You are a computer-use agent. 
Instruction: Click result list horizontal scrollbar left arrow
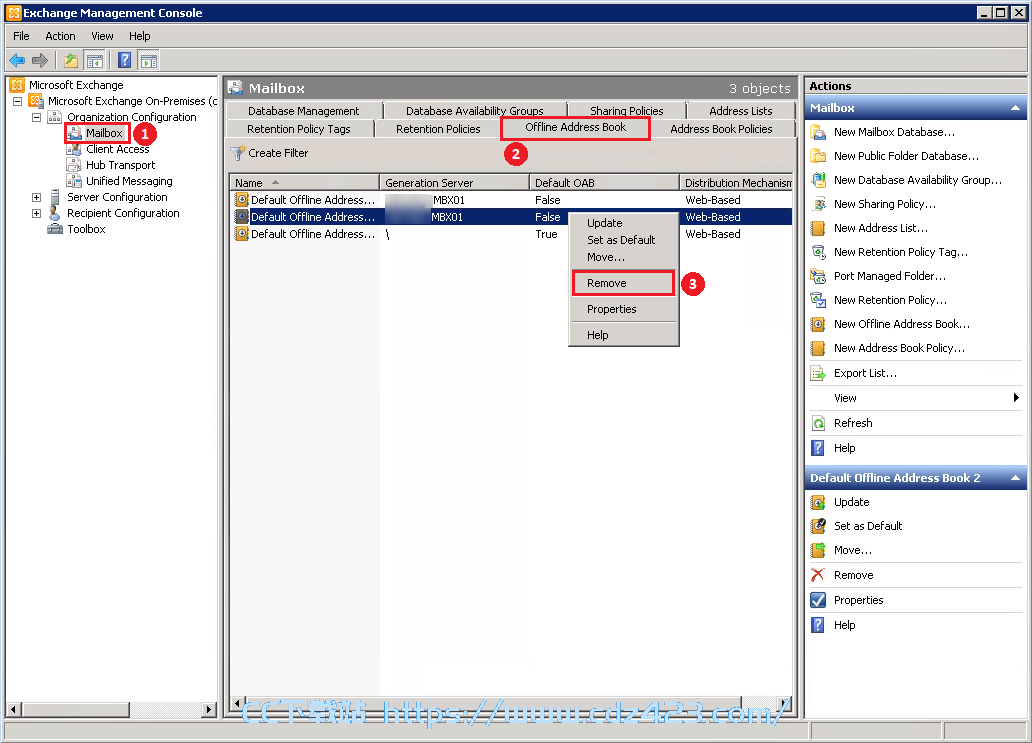[238, 704]
